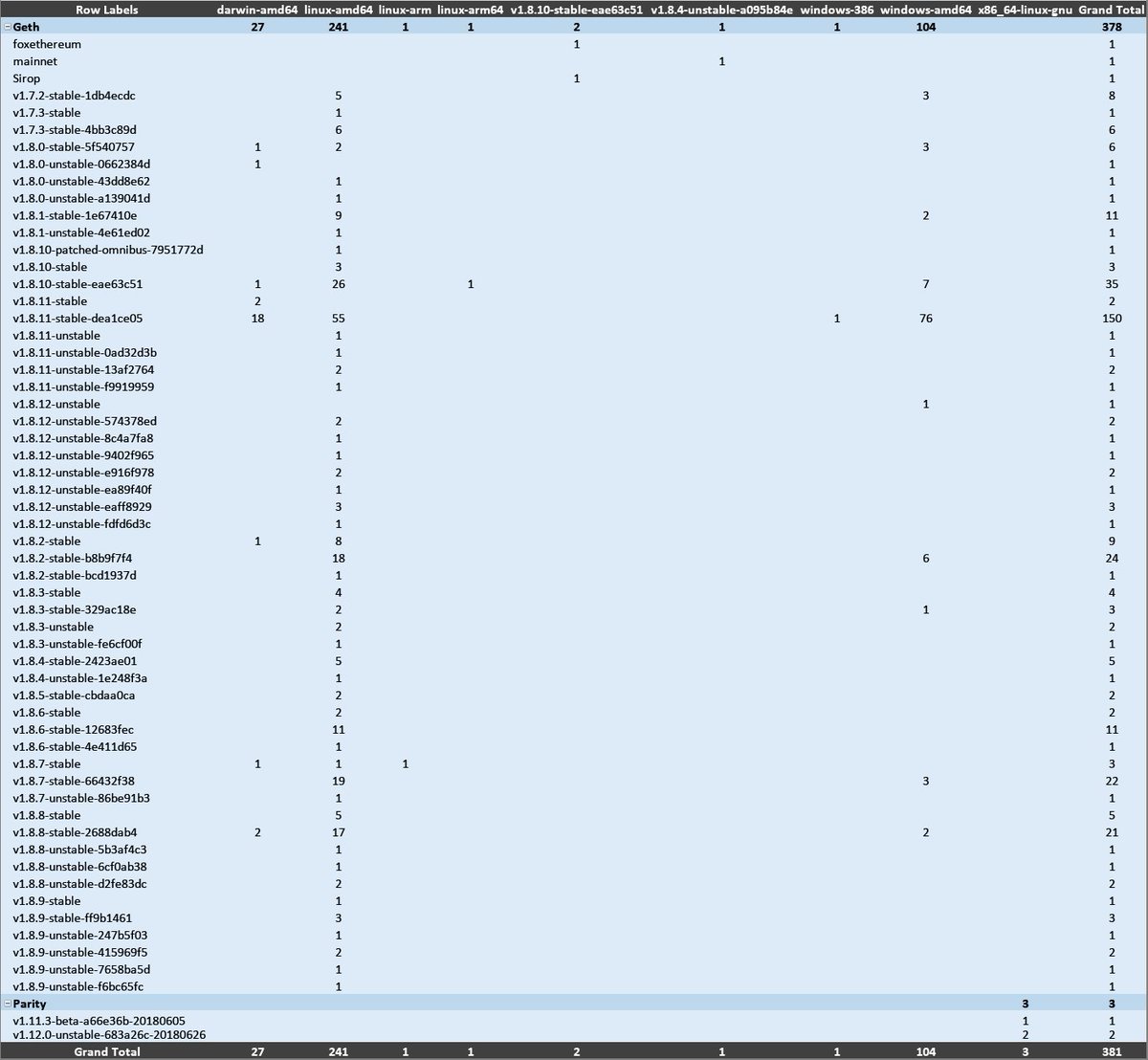
Task: Select value 8 in v1.8.2-stable row
Action: [x=339, y=541]
